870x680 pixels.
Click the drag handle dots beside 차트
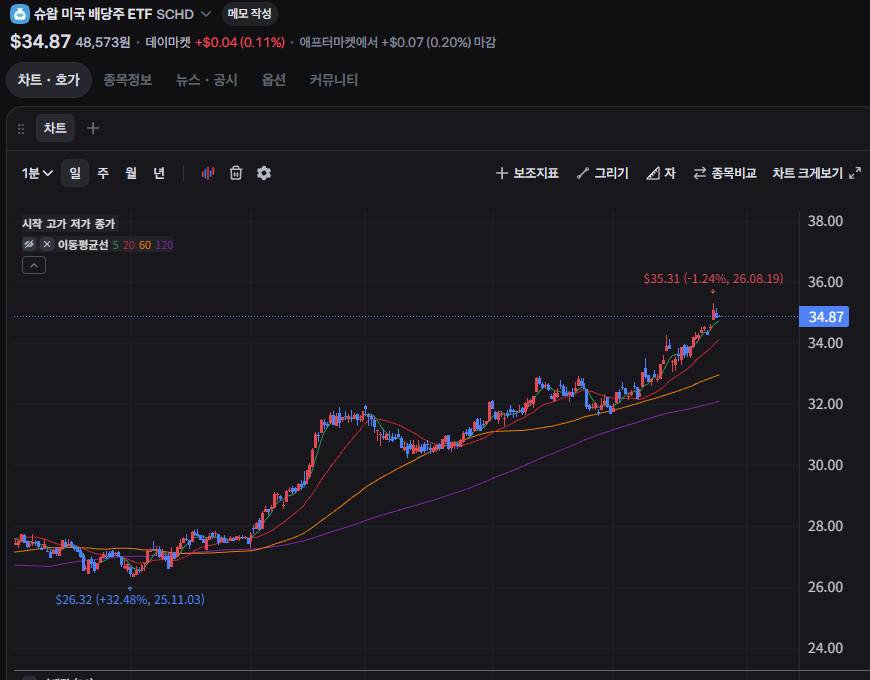(x=21, y=129)
